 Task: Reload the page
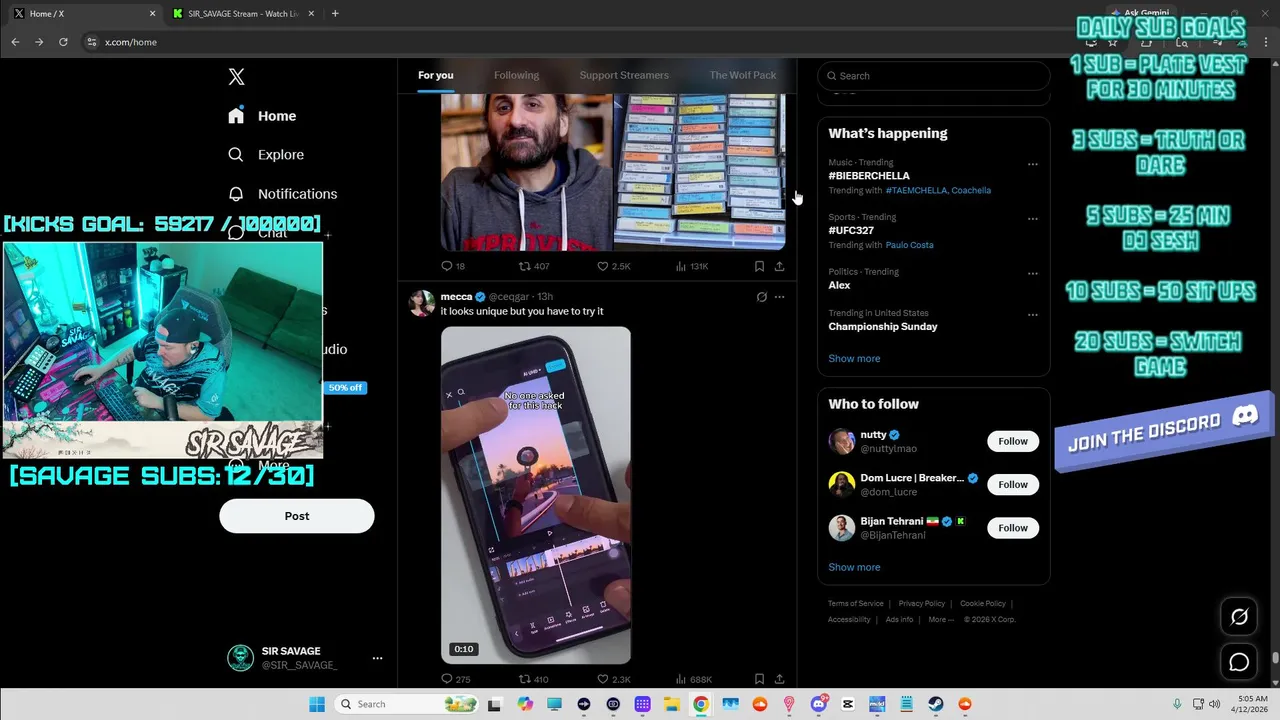pos(63,42)
